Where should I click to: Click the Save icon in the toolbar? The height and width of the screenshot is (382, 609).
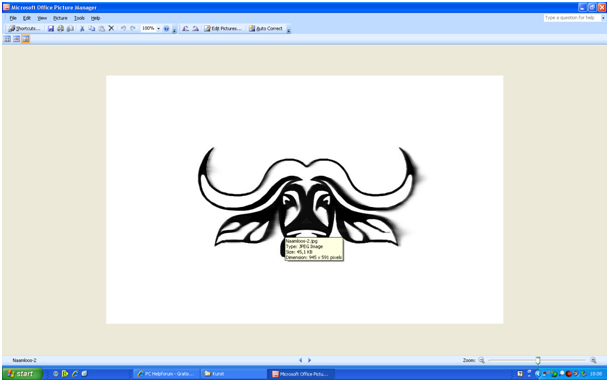pos(51,28)
